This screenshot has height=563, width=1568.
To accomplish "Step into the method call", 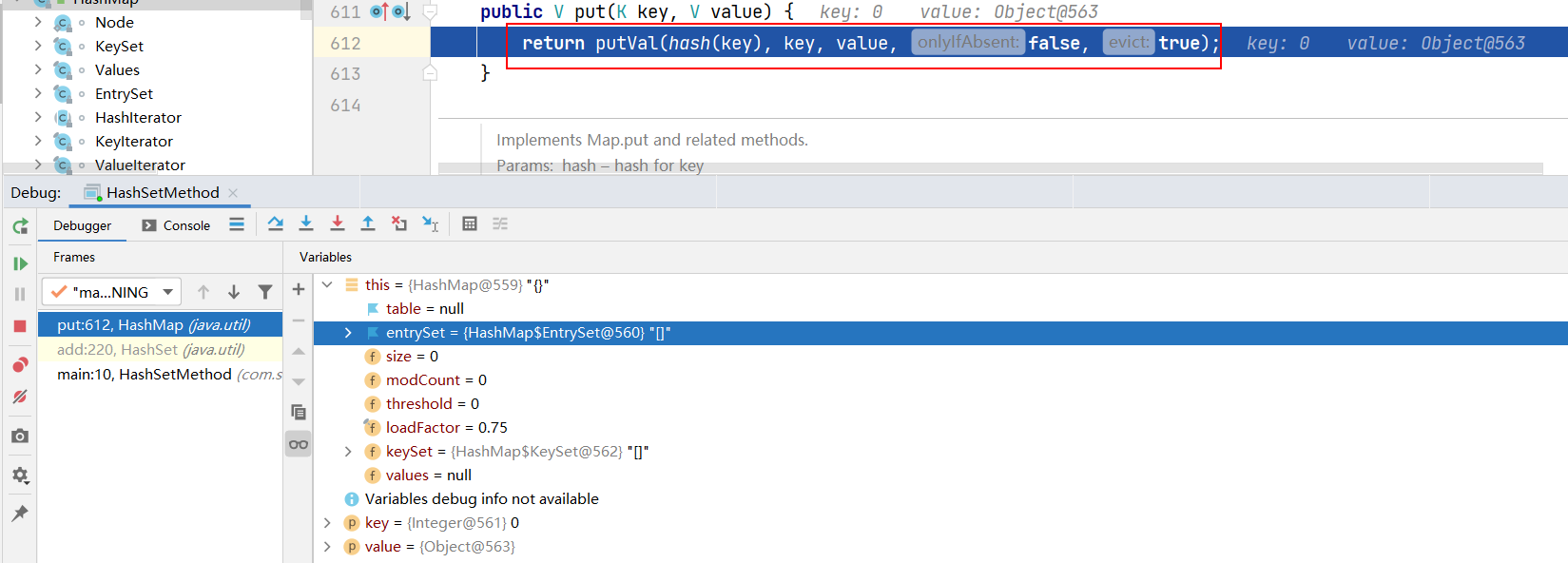I will coord(306,223).
